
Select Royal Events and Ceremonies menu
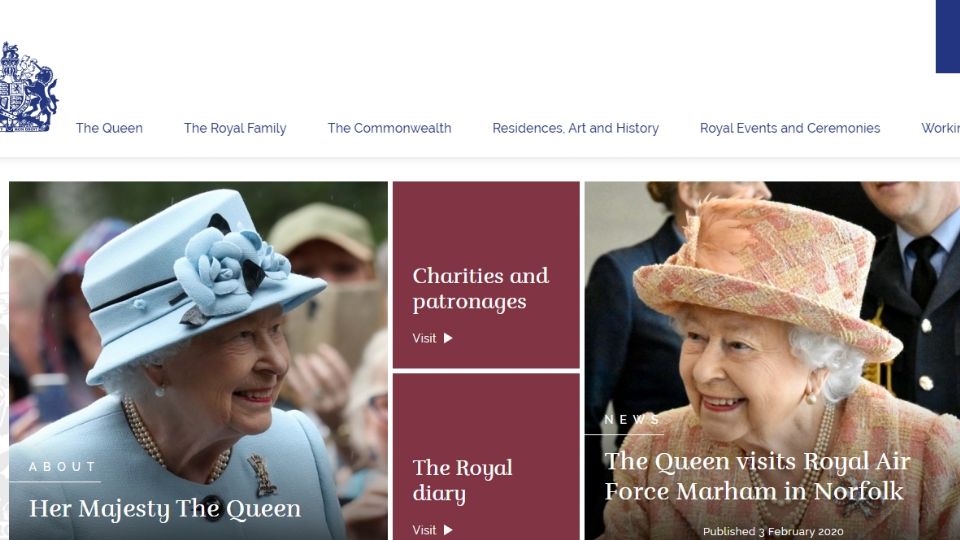pyautogui.click(x=790, y=128)
